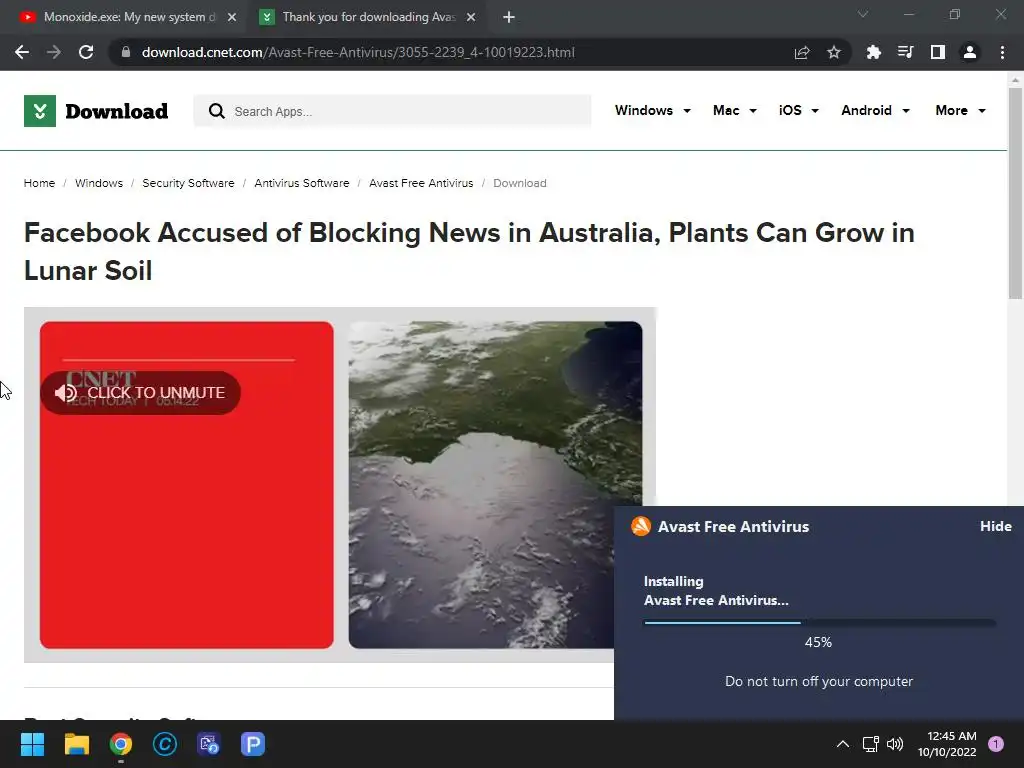The width and height of the screenshot is (1024, 768).
Task: Click the 45% progress text
Action: click(x=818, y=643)
